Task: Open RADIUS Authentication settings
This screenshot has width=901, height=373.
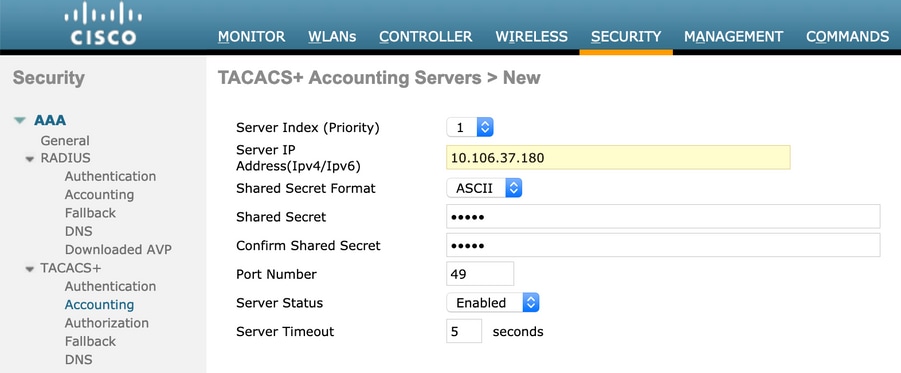Action: (x=110, y=176)
